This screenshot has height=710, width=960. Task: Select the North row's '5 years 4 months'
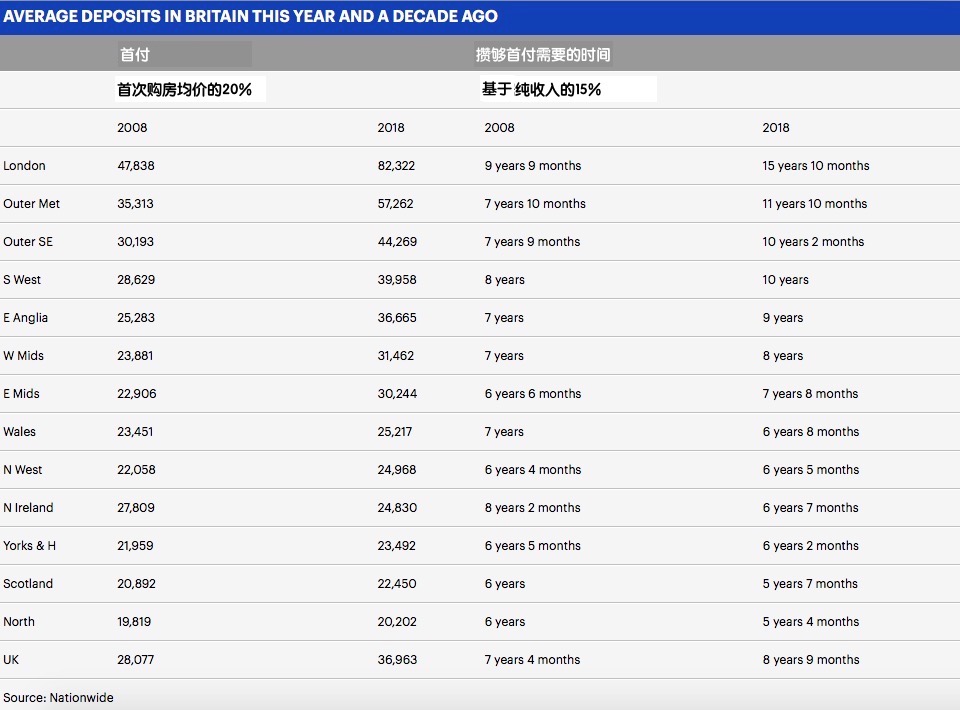(x=810, y=622)
